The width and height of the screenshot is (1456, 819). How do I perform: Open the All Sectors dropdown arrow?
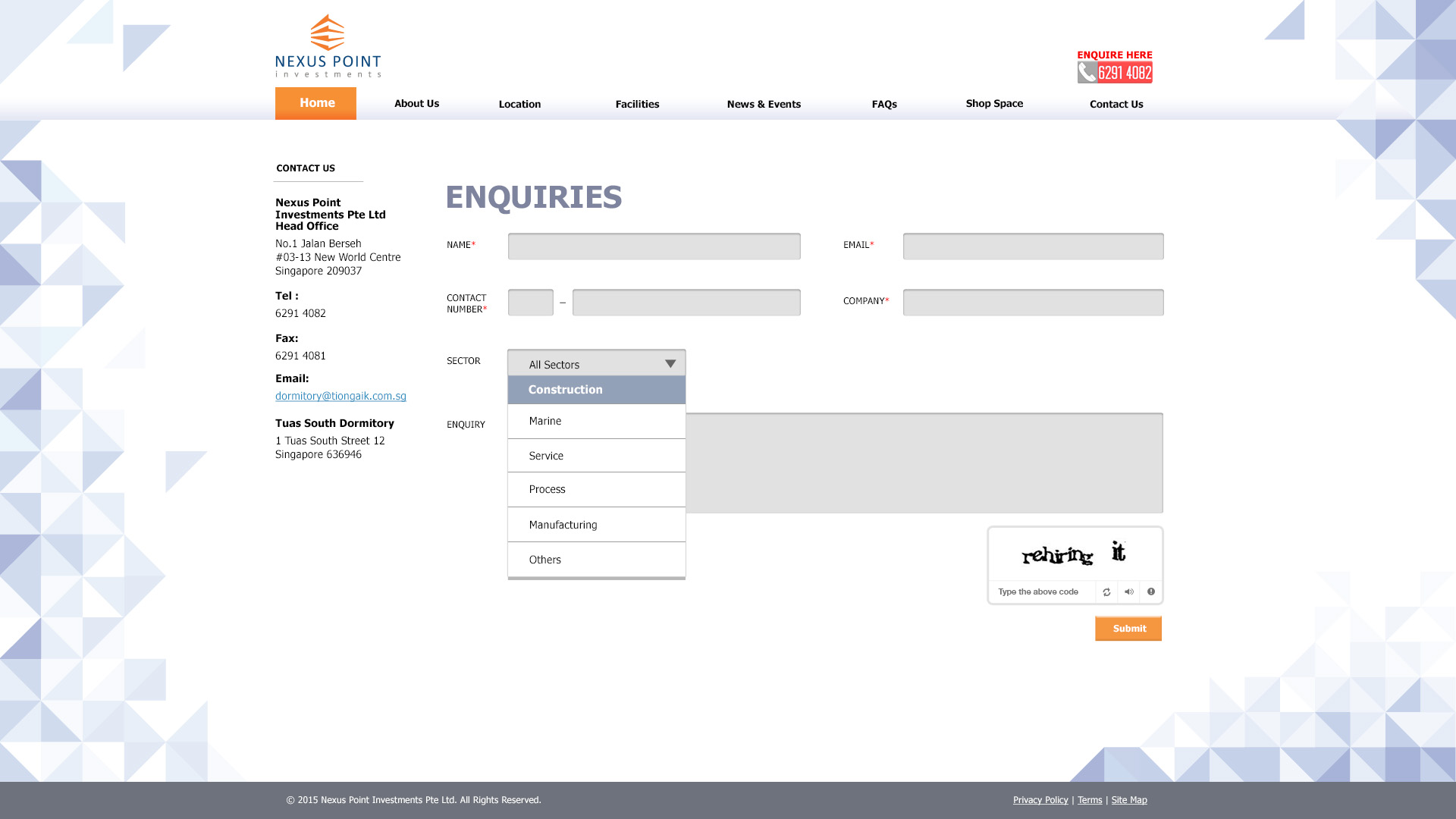tap(670, 363)
